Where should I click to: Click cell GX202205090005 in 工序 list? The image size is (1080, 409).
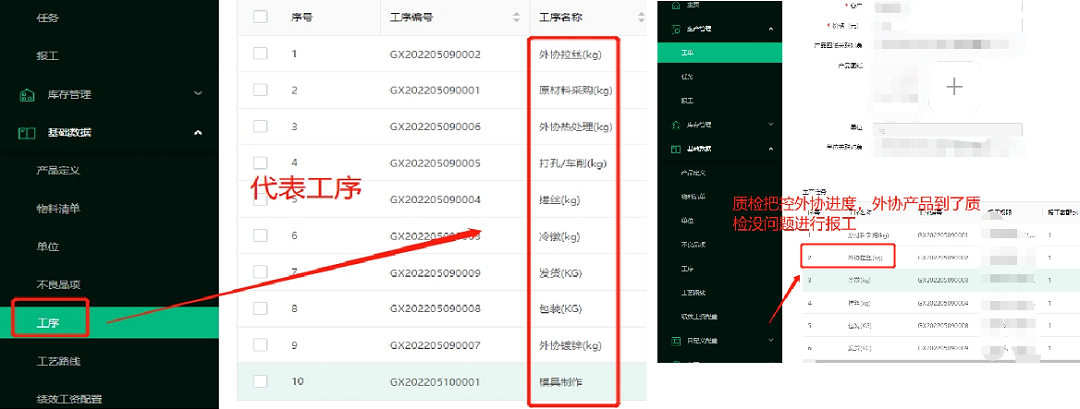point(435,163)
